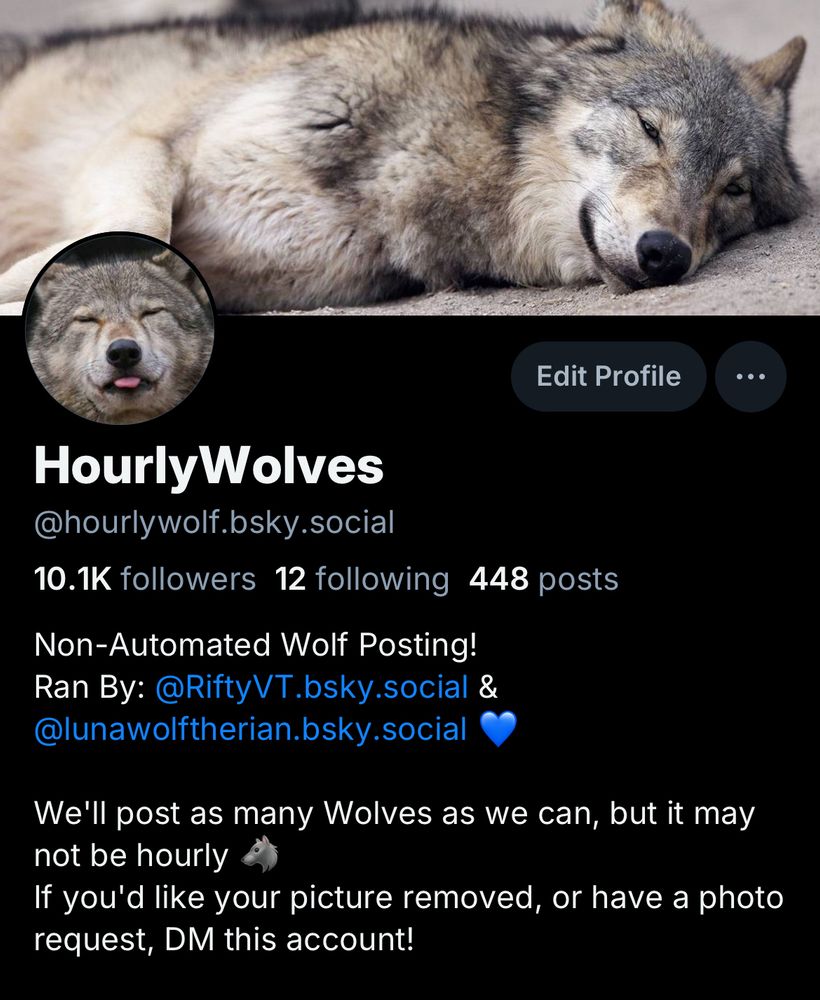Click the wolf emoji after 'hourly'

[259, 855]
